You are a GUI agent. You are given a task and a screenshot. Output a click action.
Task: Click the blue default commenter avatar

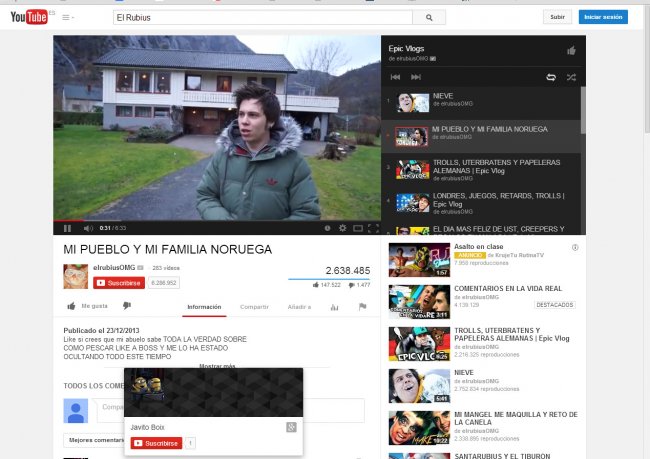(75, 410)
